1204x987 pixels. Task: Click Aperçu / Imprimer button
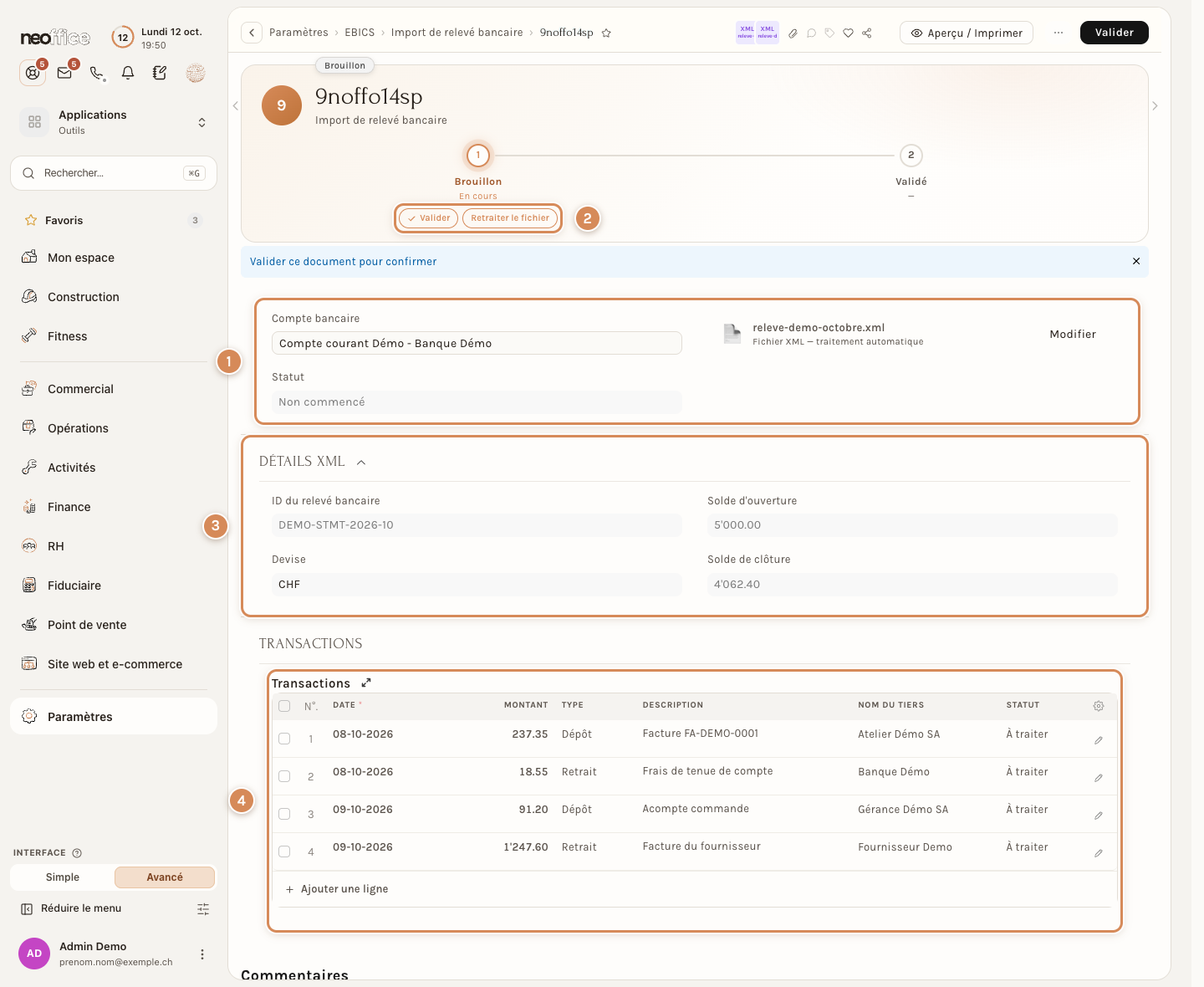pyautogui.click(x=967, y=33)
